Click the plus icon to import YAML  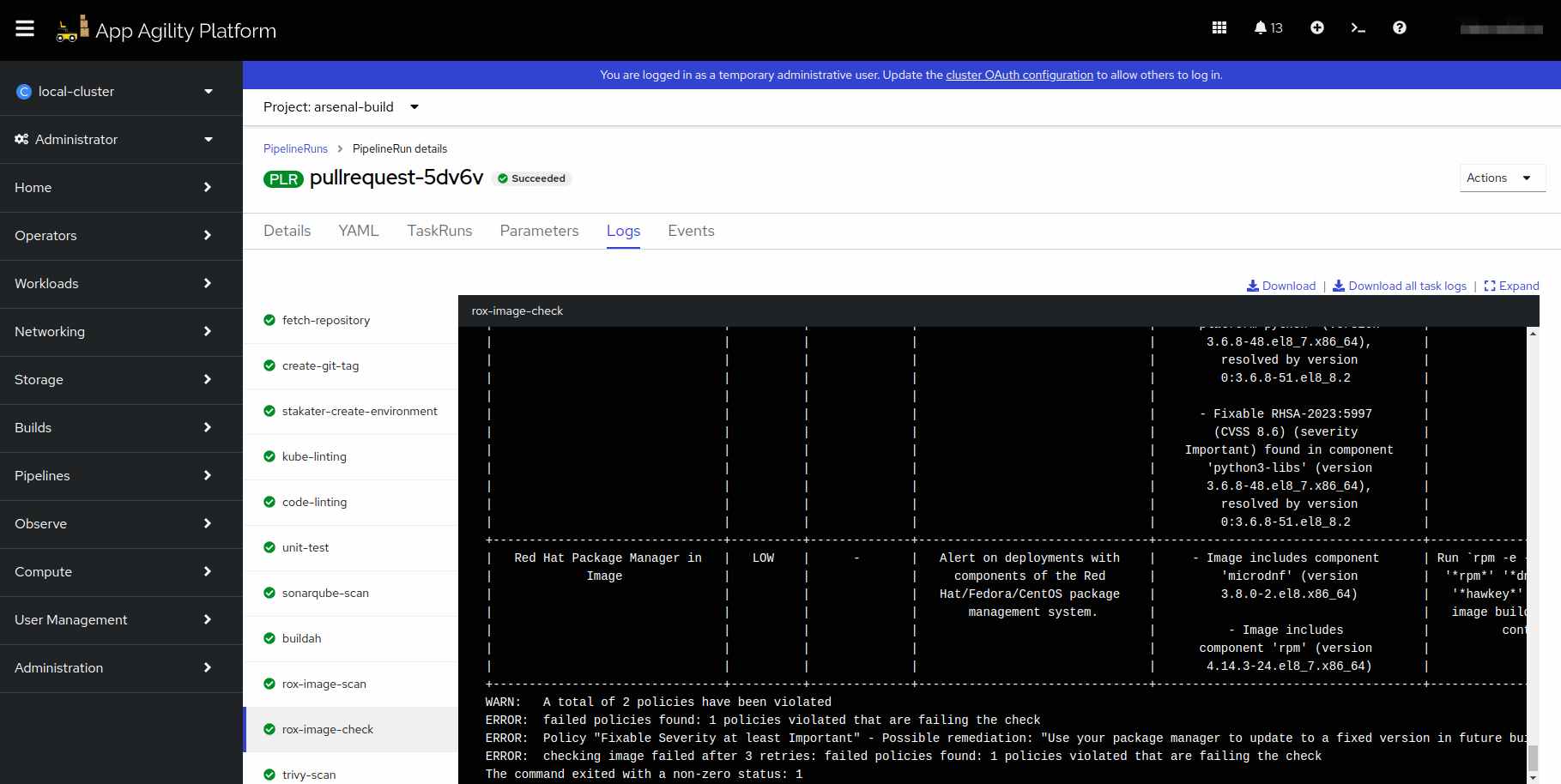1317,27
